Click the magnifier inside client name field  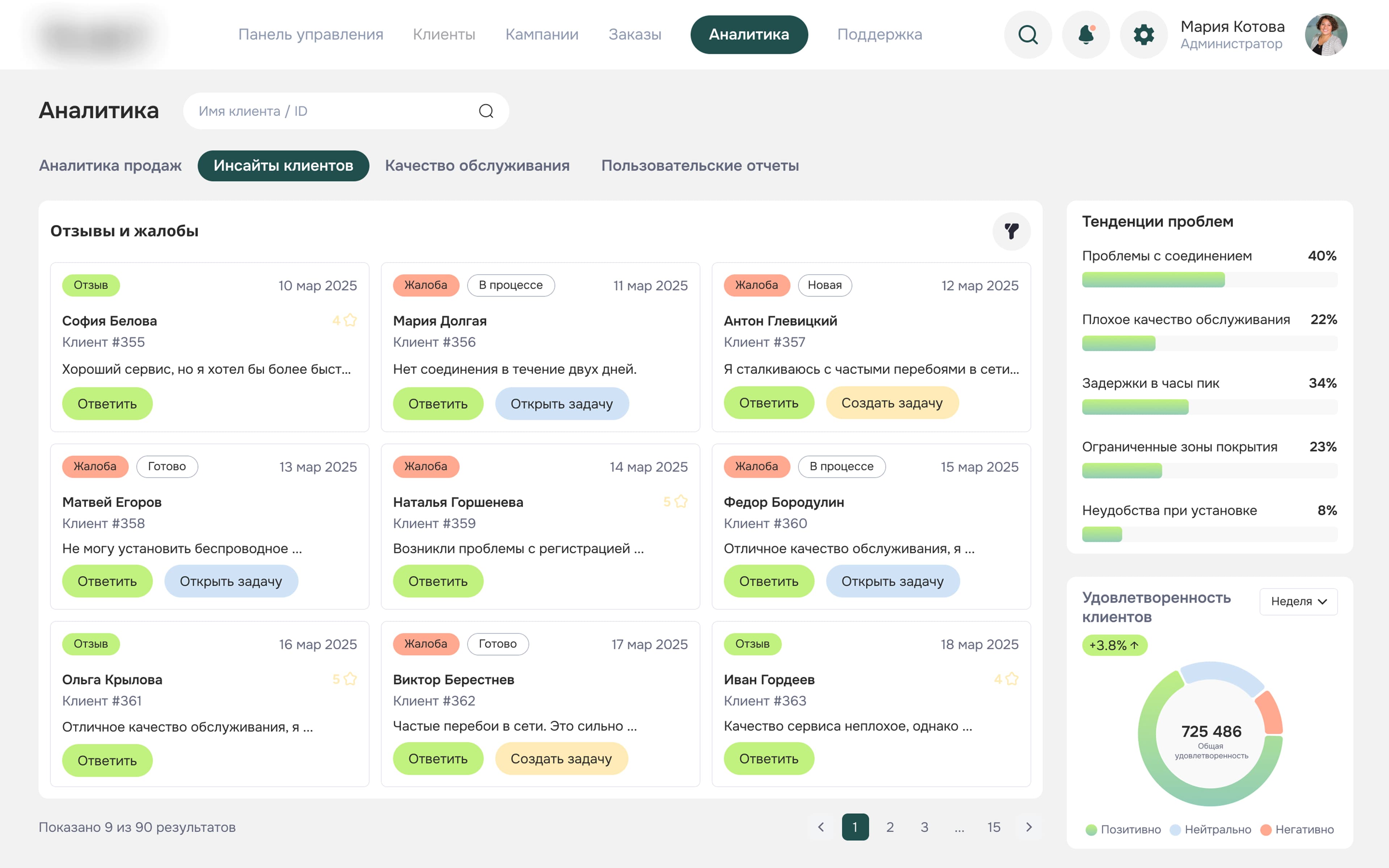coord(485,111)
